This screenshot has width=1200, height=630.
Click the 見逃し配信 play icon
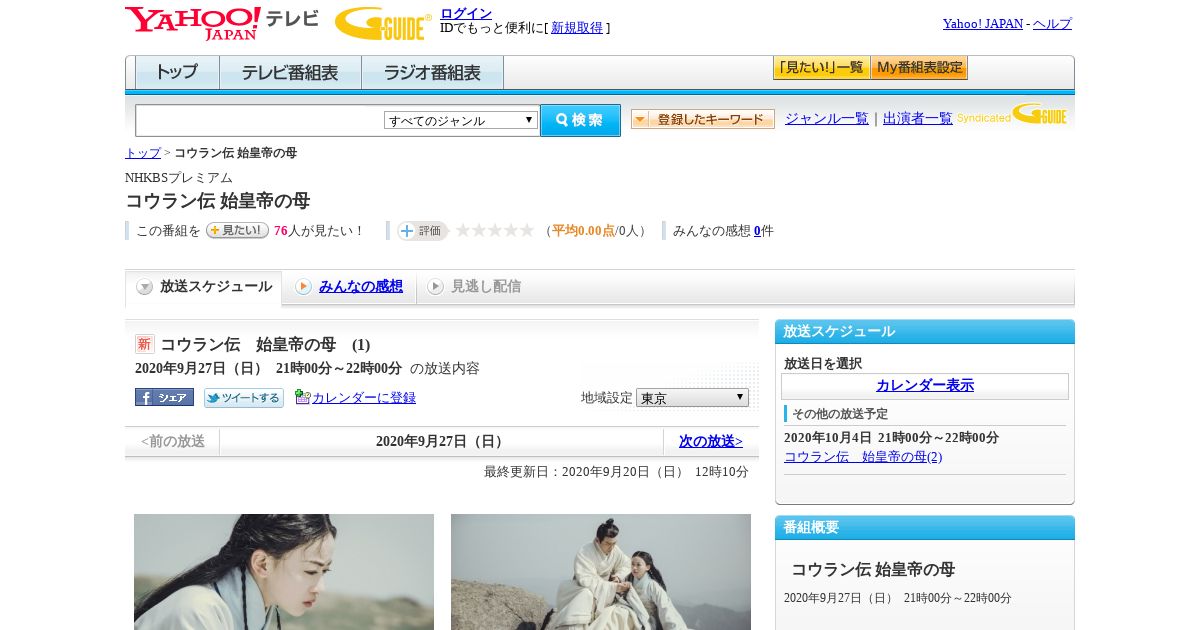435,287
